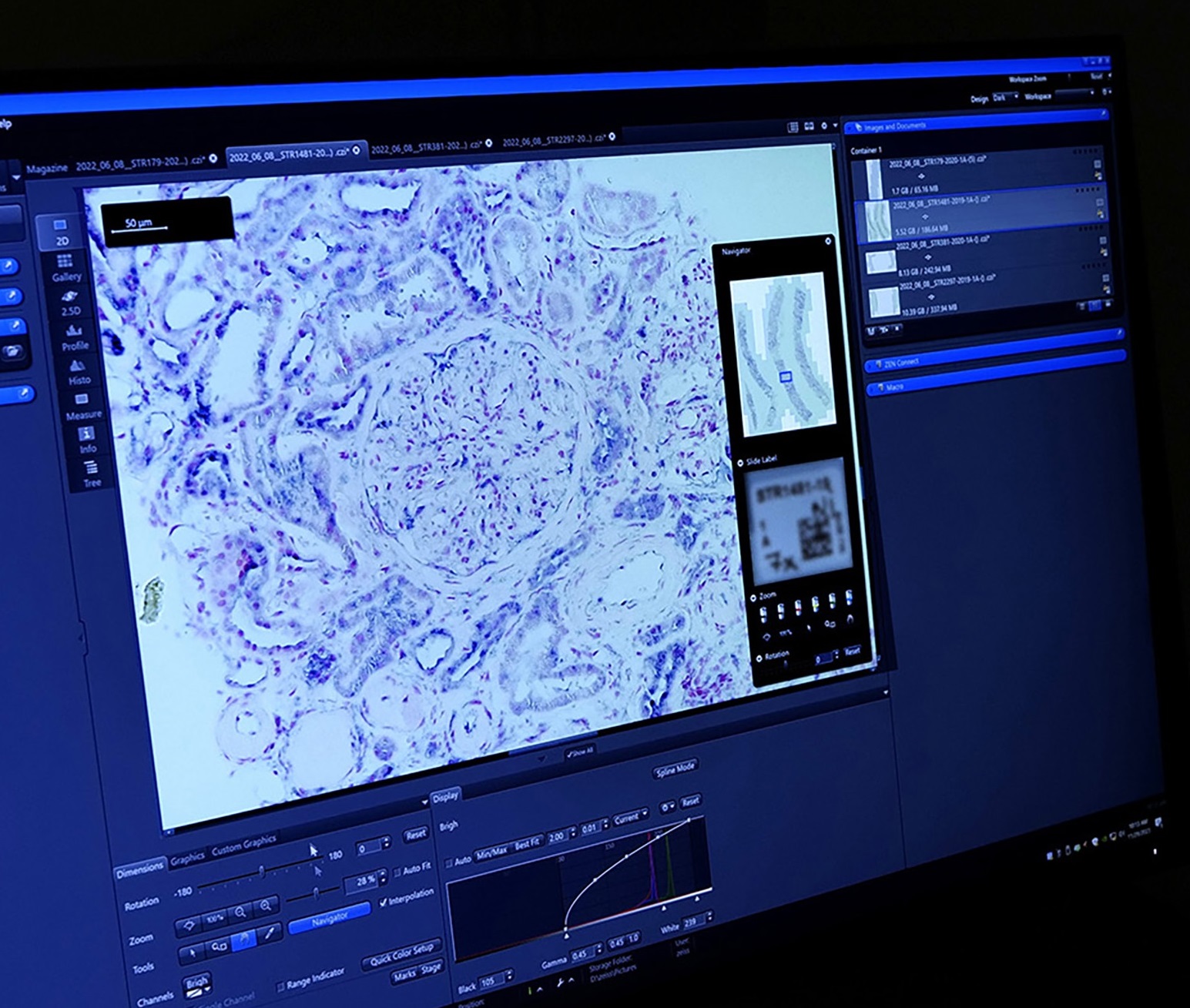Switch to the 2D view mode

tap(61, 231)
